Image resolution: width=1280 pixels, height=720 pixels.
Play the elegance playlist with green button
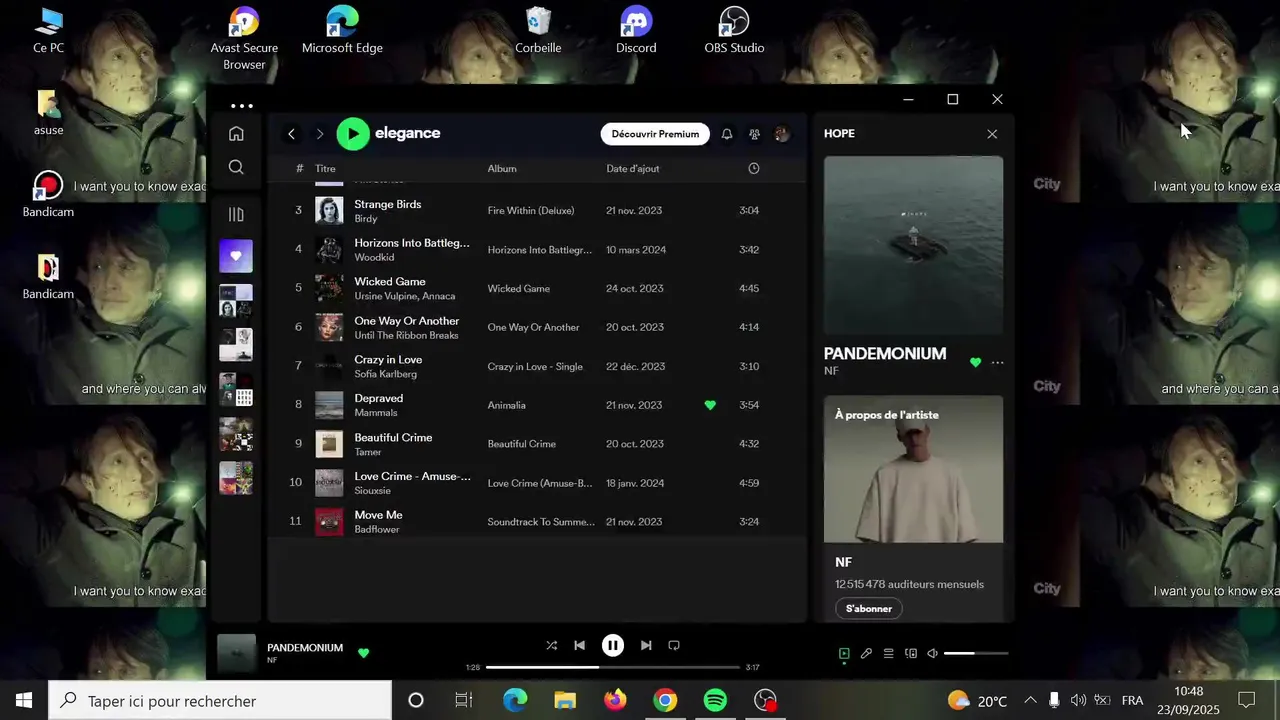(x=352, y=134)
